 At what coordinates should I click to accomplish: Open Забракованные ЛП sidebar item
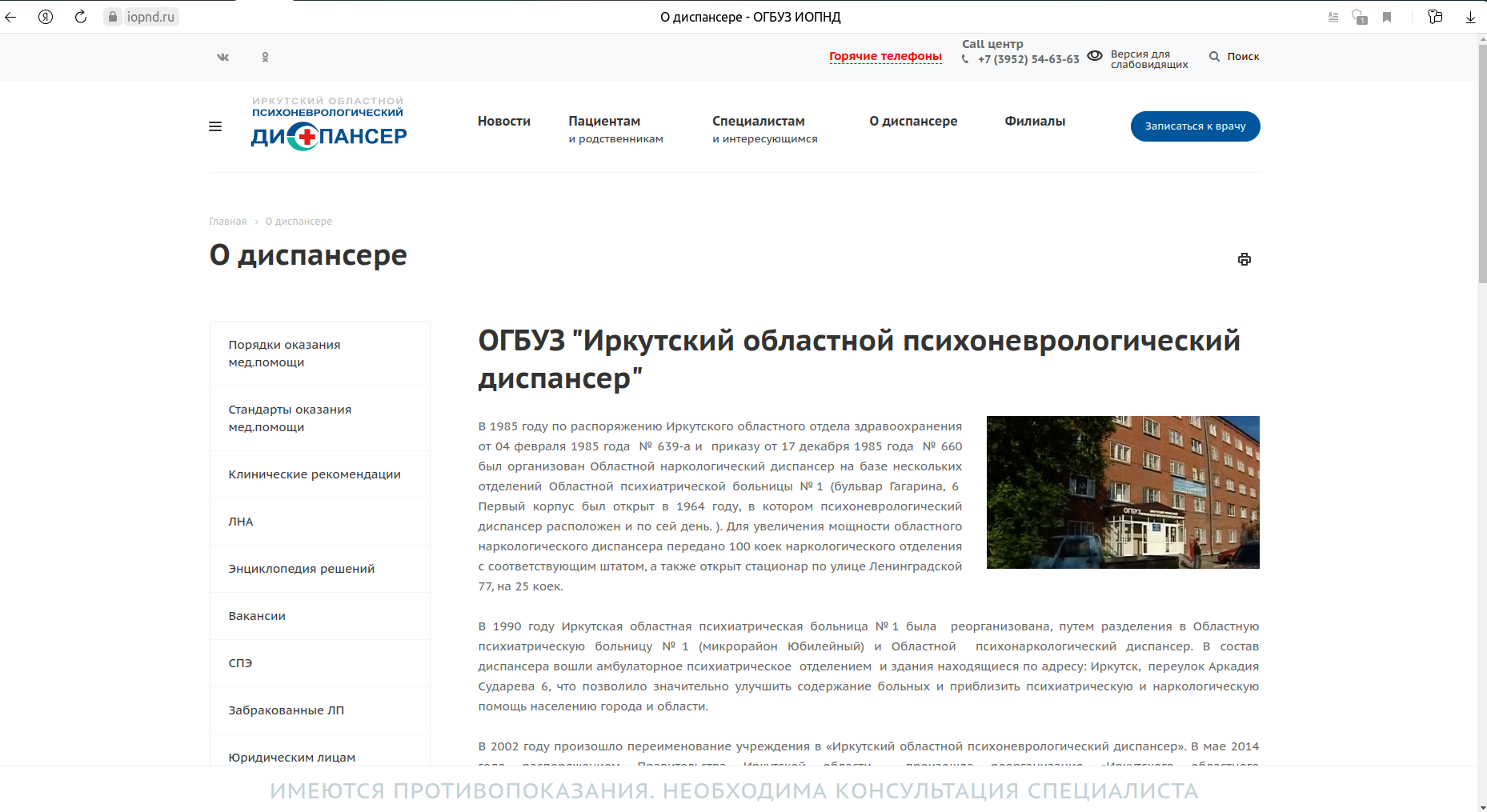320,710
